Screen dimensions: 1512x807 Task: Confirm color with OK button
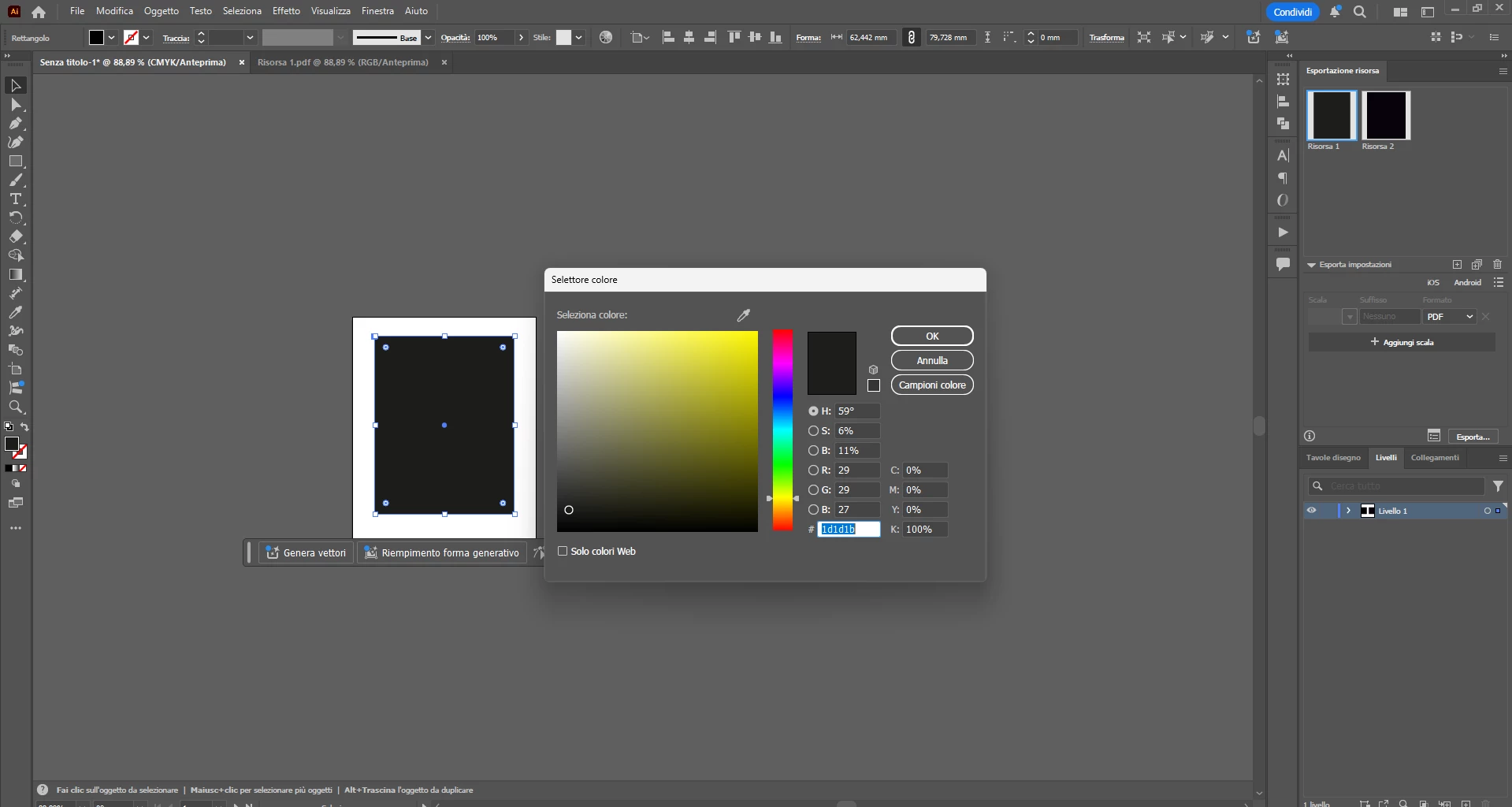(932, 336)
